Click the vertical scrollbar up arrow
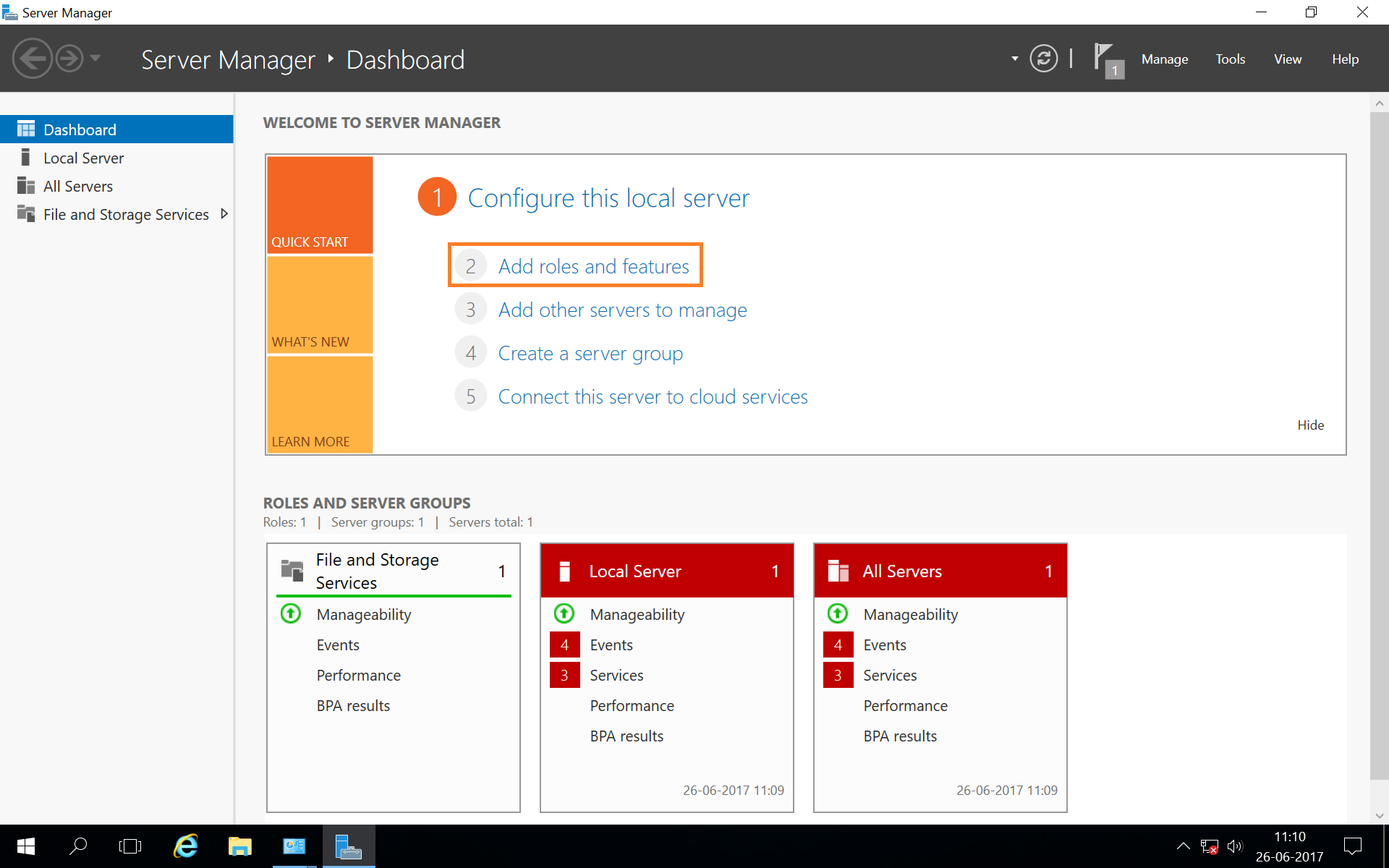The image size is (1389, 868). click(1379, 103)
